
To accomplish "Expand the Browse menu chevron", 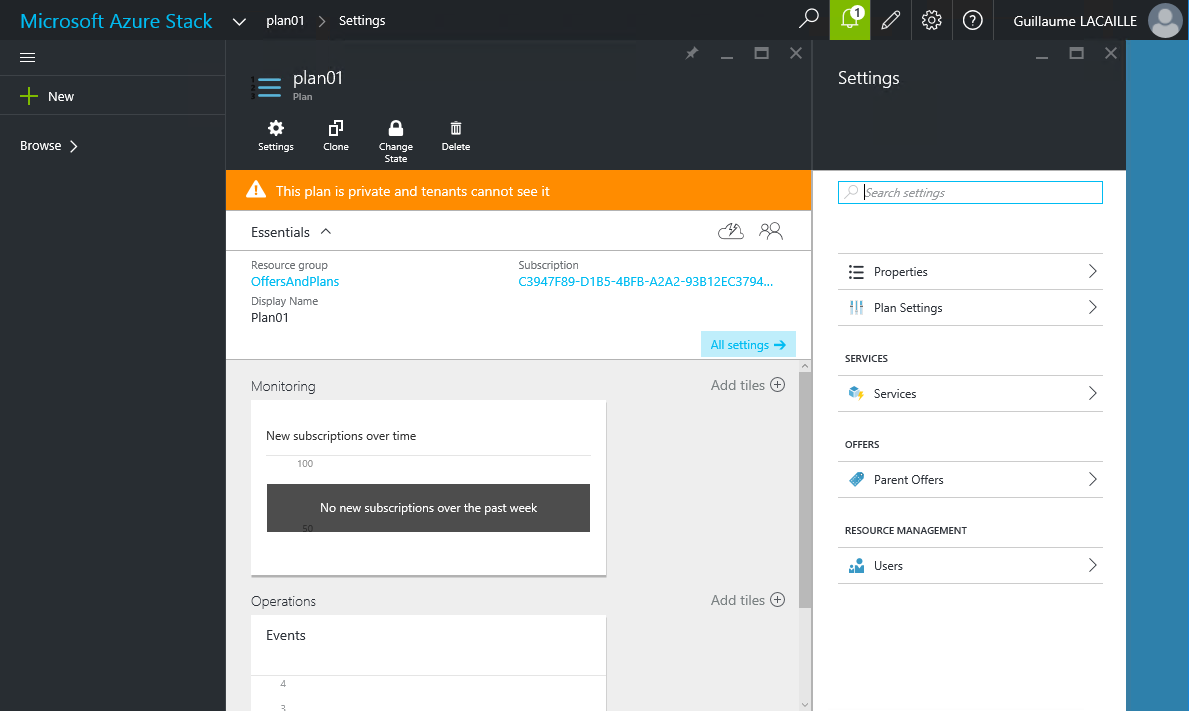I will pos(74,146).
